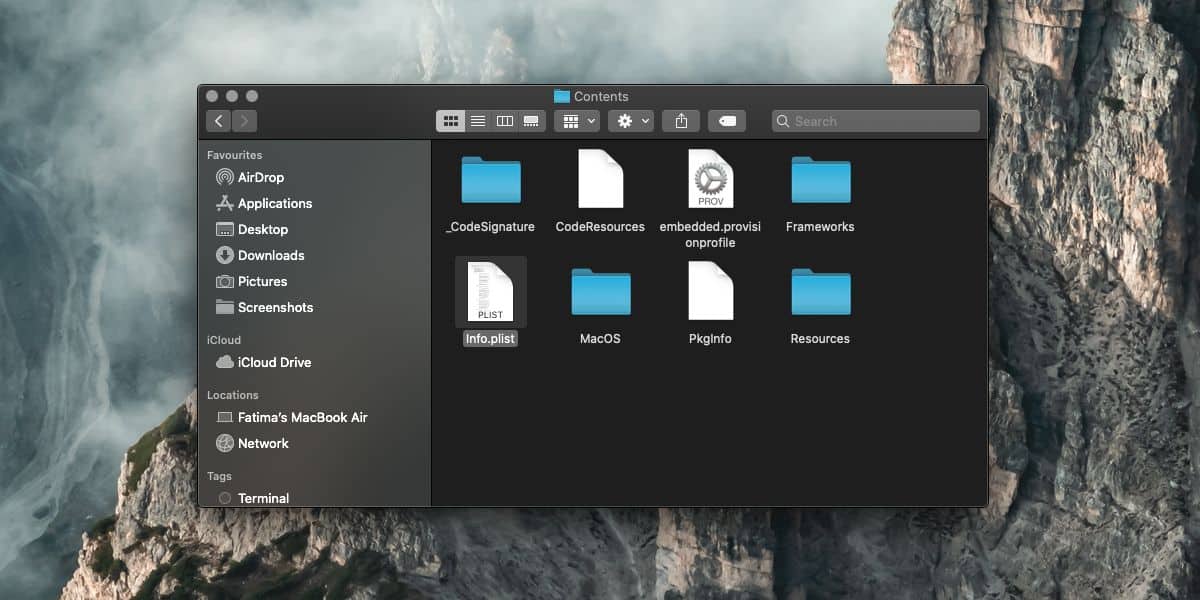This screenshot has height=600, width=1200.
Task: Open Downloads in the sidebar
Action: [260, 255]
